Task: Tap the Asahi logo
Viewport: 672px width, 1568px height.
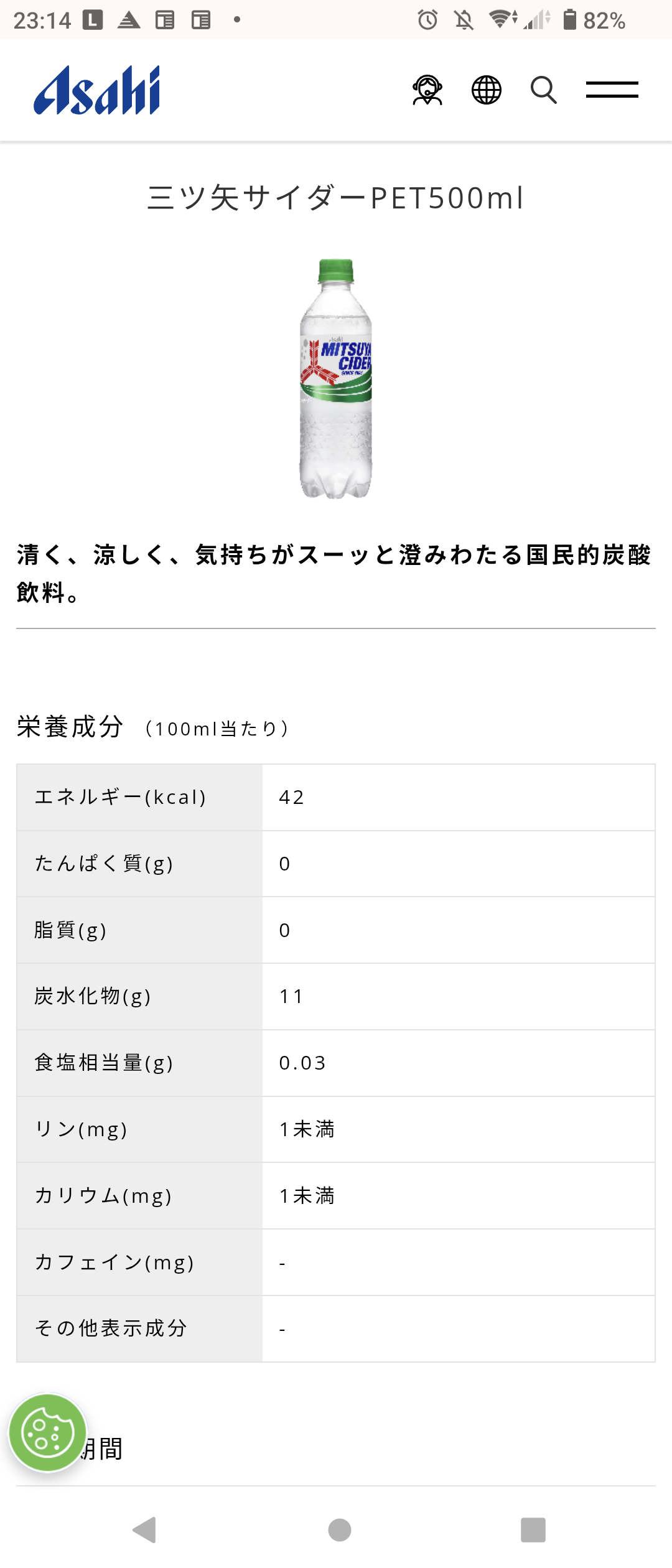Action: pos(97,91)
